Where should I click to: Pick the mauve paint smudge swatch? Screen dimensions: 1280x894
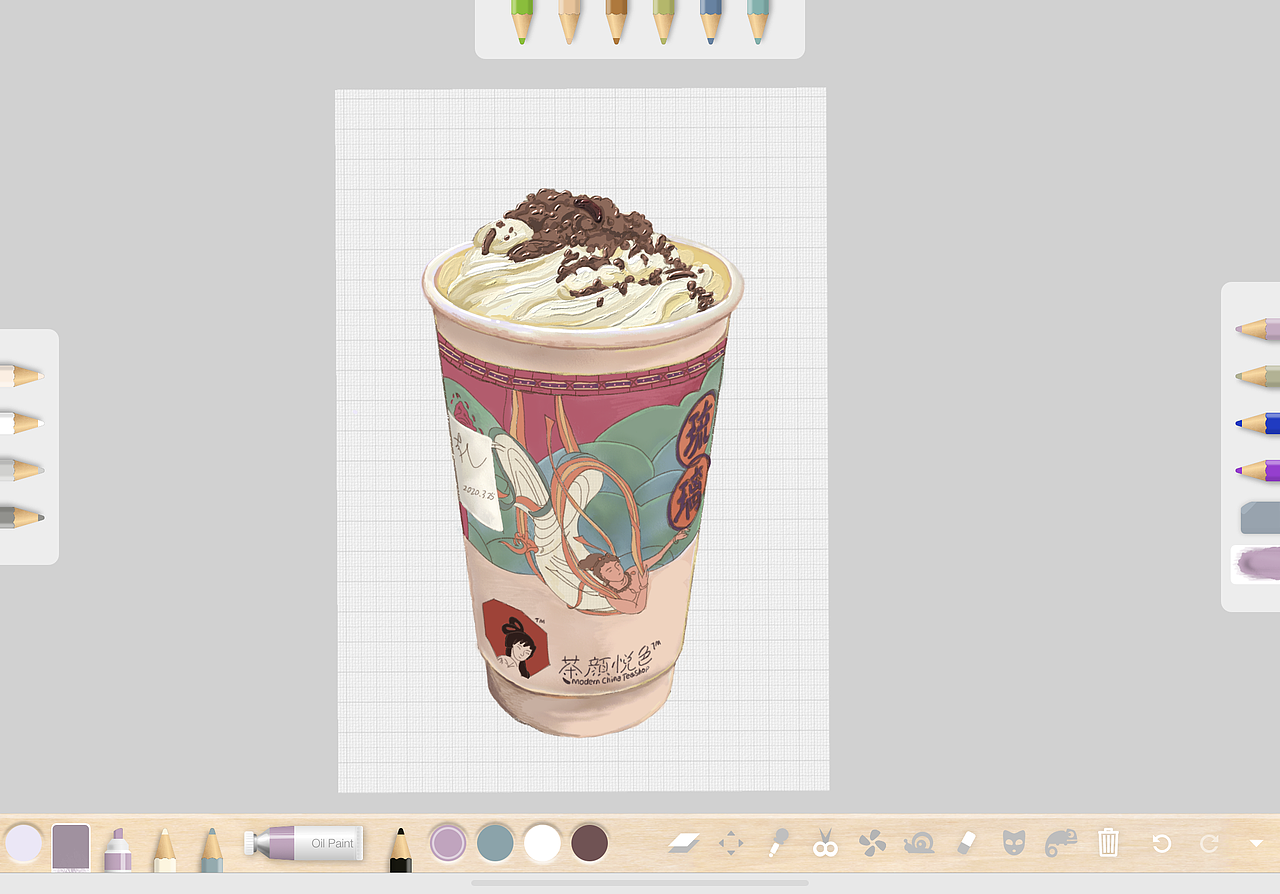[1256, 564]
